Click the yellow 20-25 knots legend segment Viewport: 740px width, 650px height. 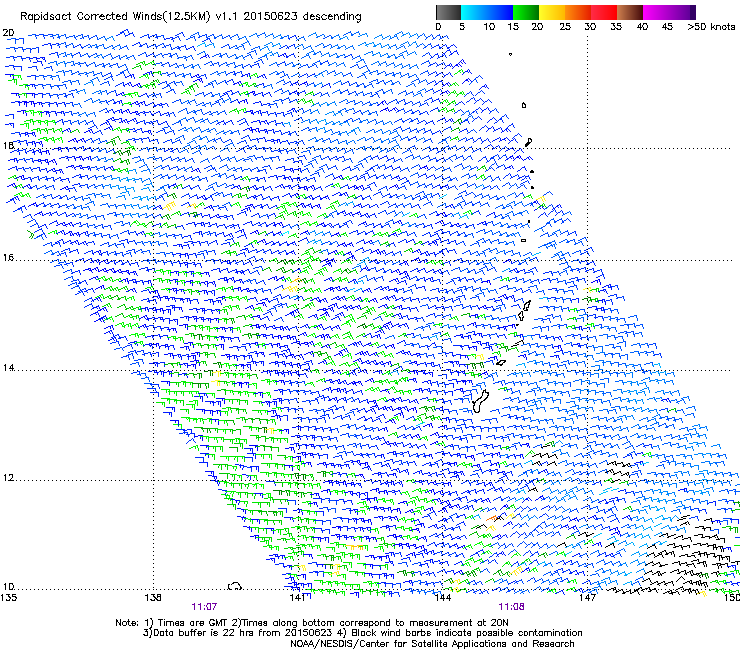click(x=552, y=12)
